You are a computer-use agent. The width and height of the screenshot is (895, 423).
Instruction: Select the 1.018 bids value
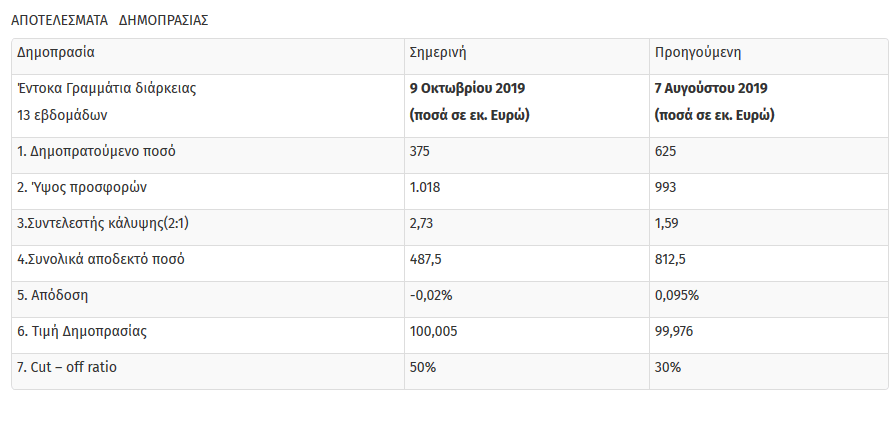point(426,187)
